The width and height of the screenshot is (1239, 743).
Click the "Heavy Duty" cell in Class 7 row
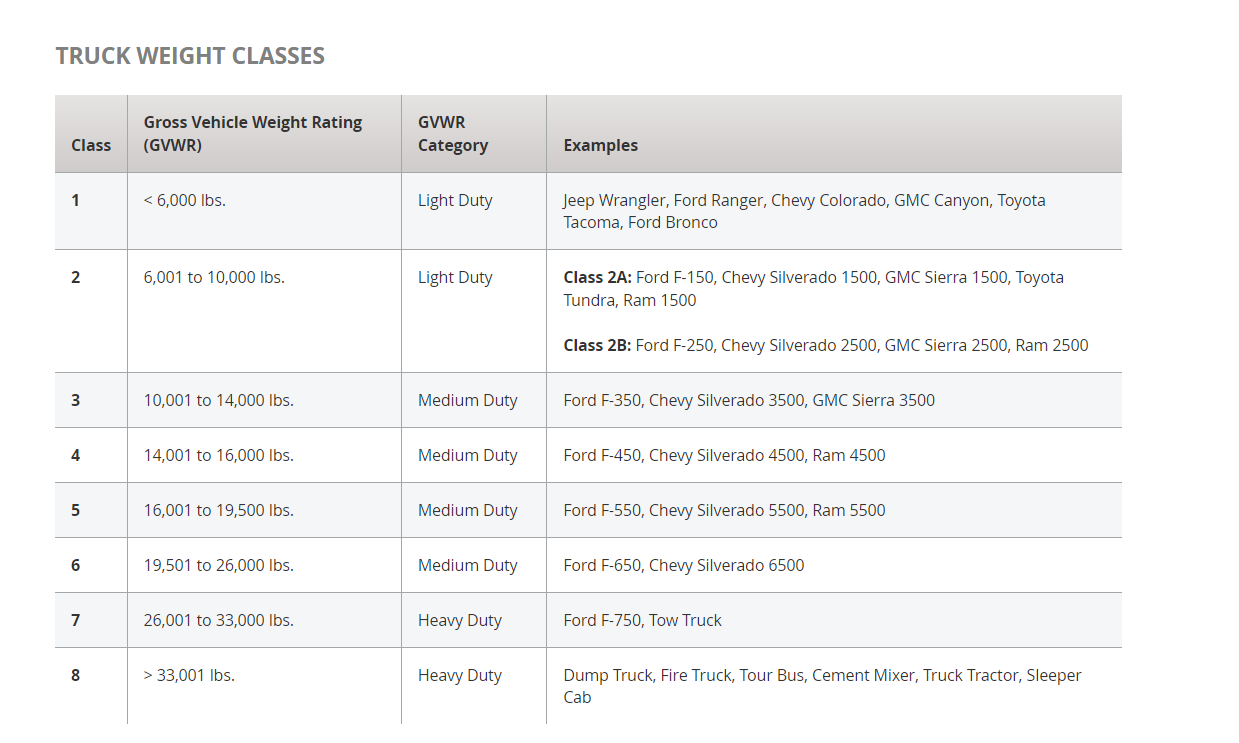click(x=460, y=620)
